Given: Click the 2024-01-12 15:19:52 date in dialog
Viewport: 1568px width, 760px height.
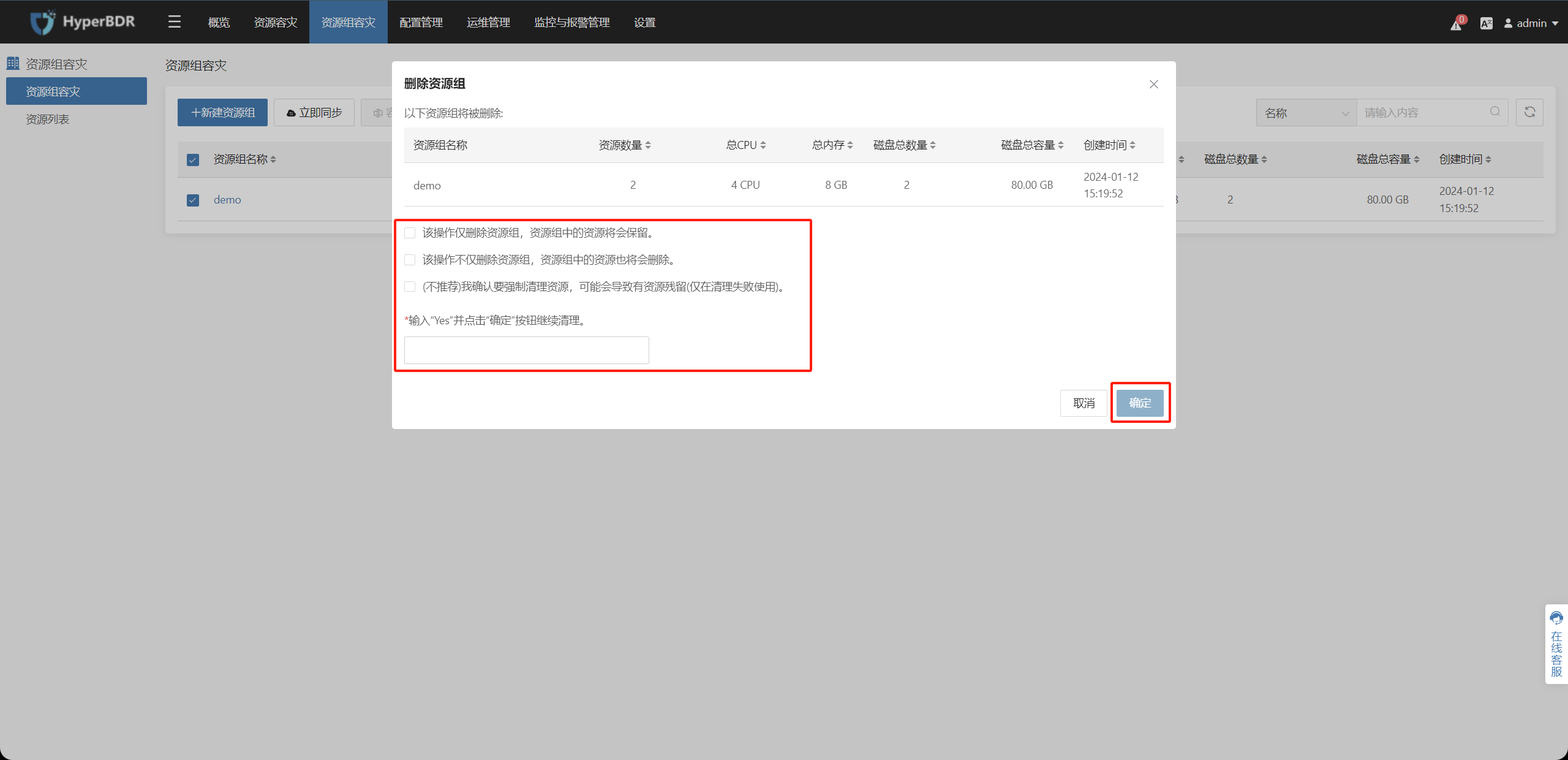Looking at the screenshot, I should click(1111, 185).
